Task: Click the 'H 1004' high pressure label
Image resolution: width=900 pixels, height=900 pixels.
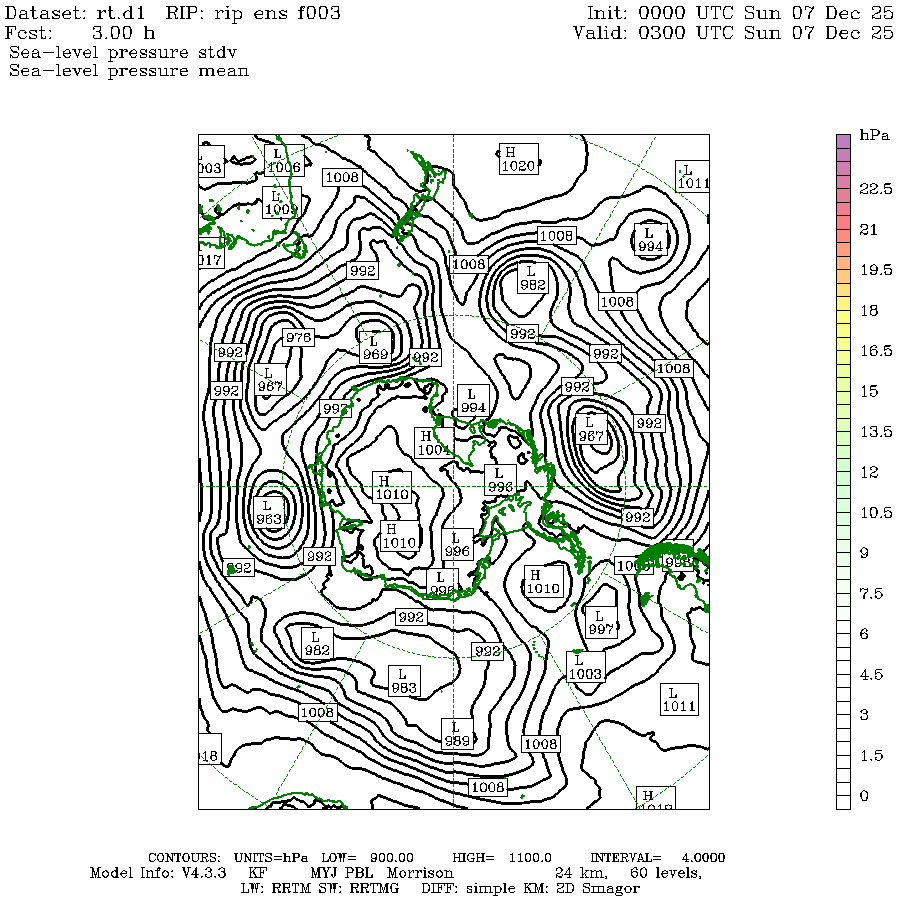Action: 434,443
